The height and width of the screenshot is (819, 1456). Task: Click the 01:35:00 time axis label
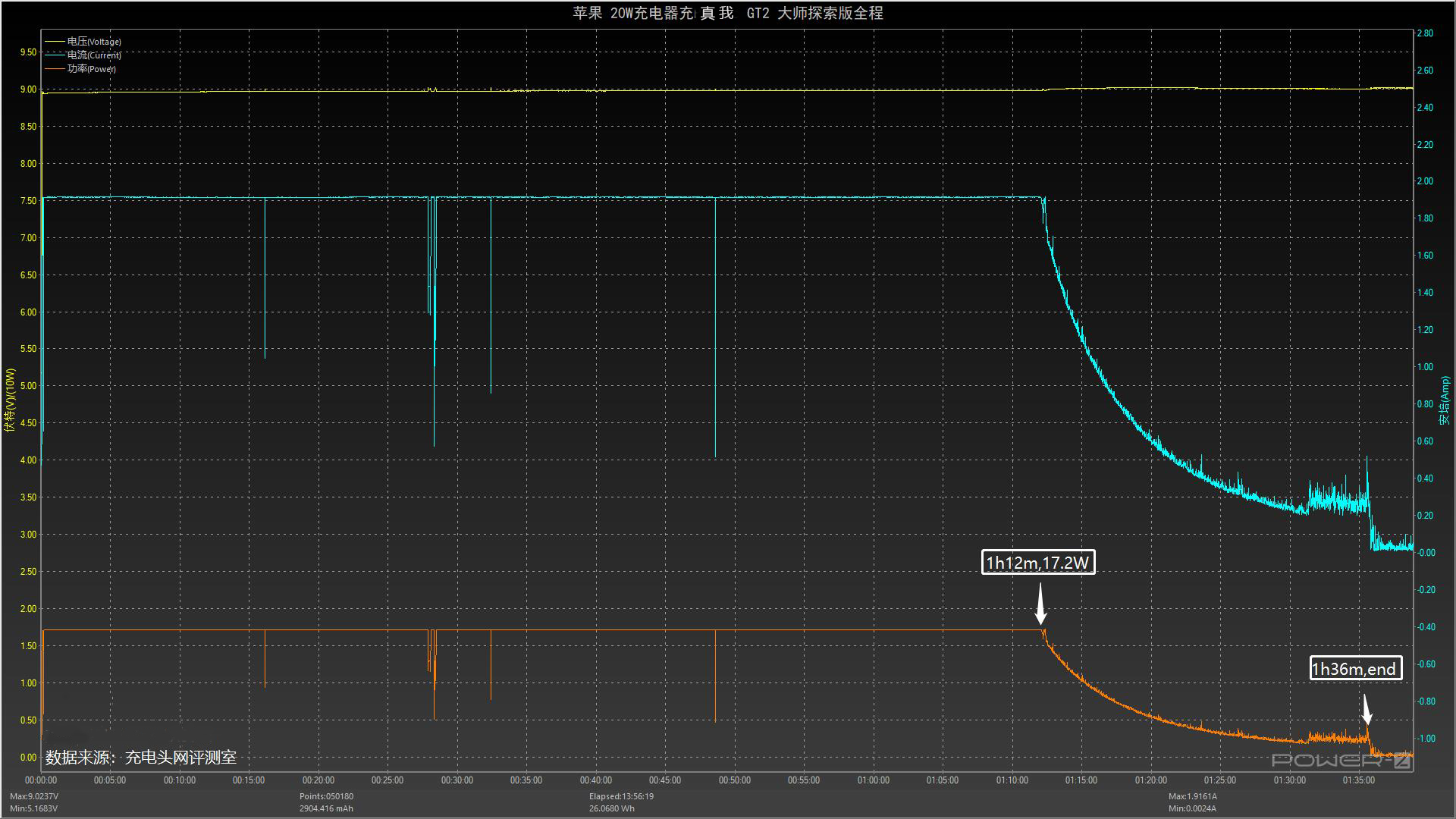click(1359, 780)
